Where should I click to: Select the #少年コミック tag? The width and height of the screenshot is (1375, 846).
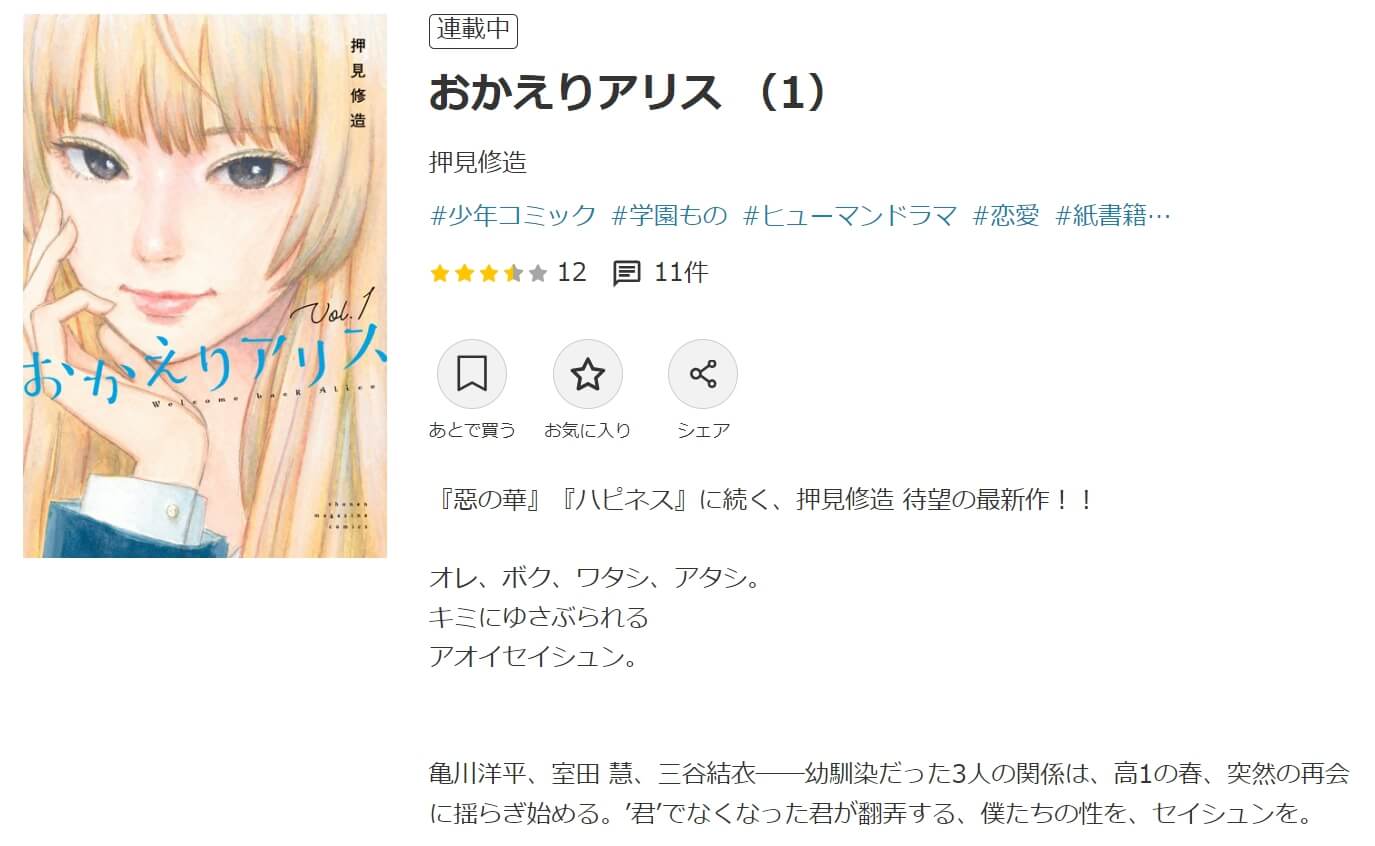click(513, 215)
